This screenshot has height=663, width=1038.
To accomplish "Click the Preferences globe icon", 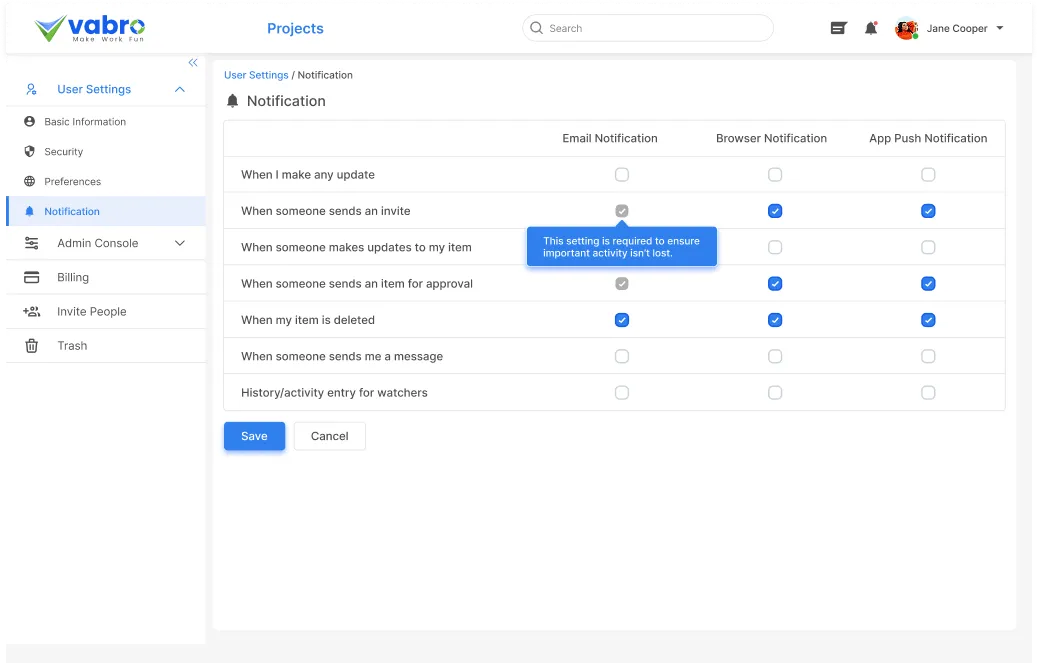I will (29, 181).
